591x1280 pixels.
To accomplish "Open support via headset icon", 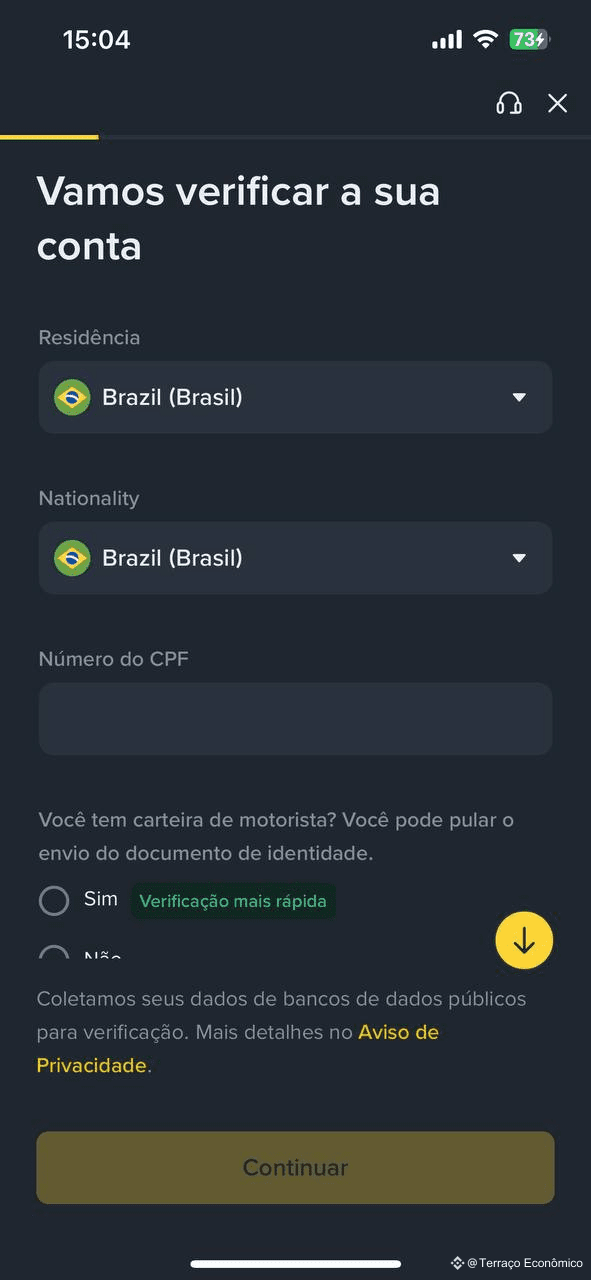I will click(509, 103).
